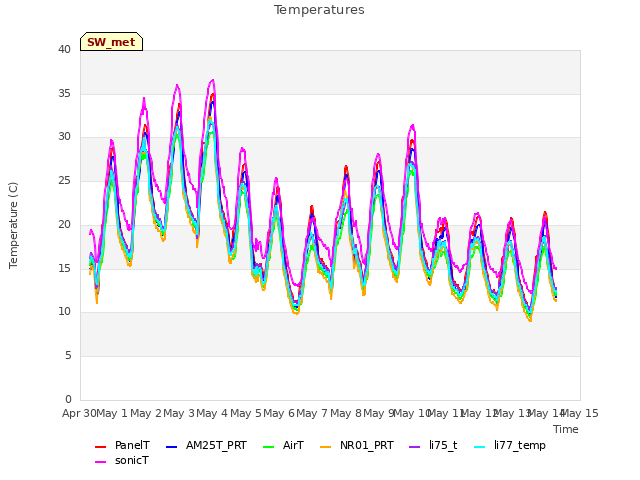Image resolution: width=640 pixels, height=480 pixels.
Task: Click the red PanelT legend color marker
Action: click(100, 447)
